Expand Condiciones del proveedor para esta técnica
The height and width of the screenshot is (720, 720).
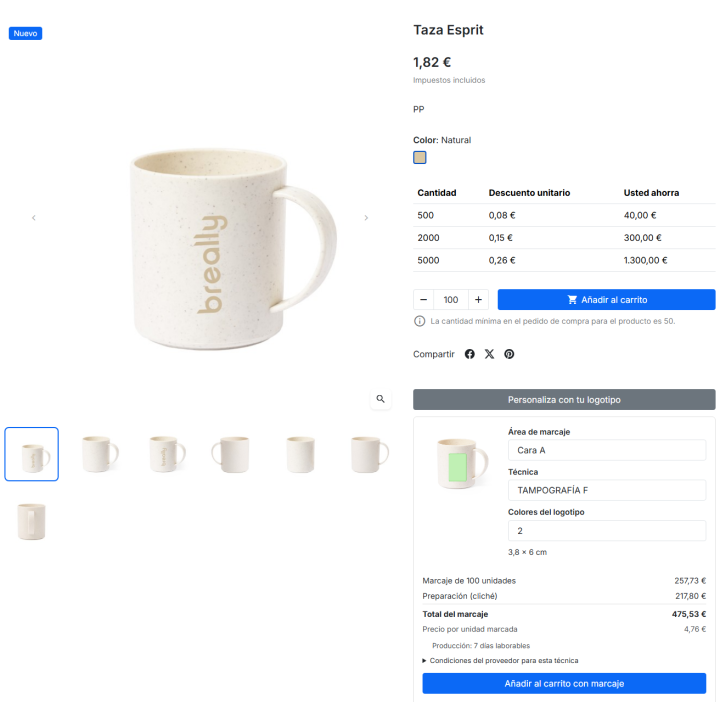click(501, 661)
